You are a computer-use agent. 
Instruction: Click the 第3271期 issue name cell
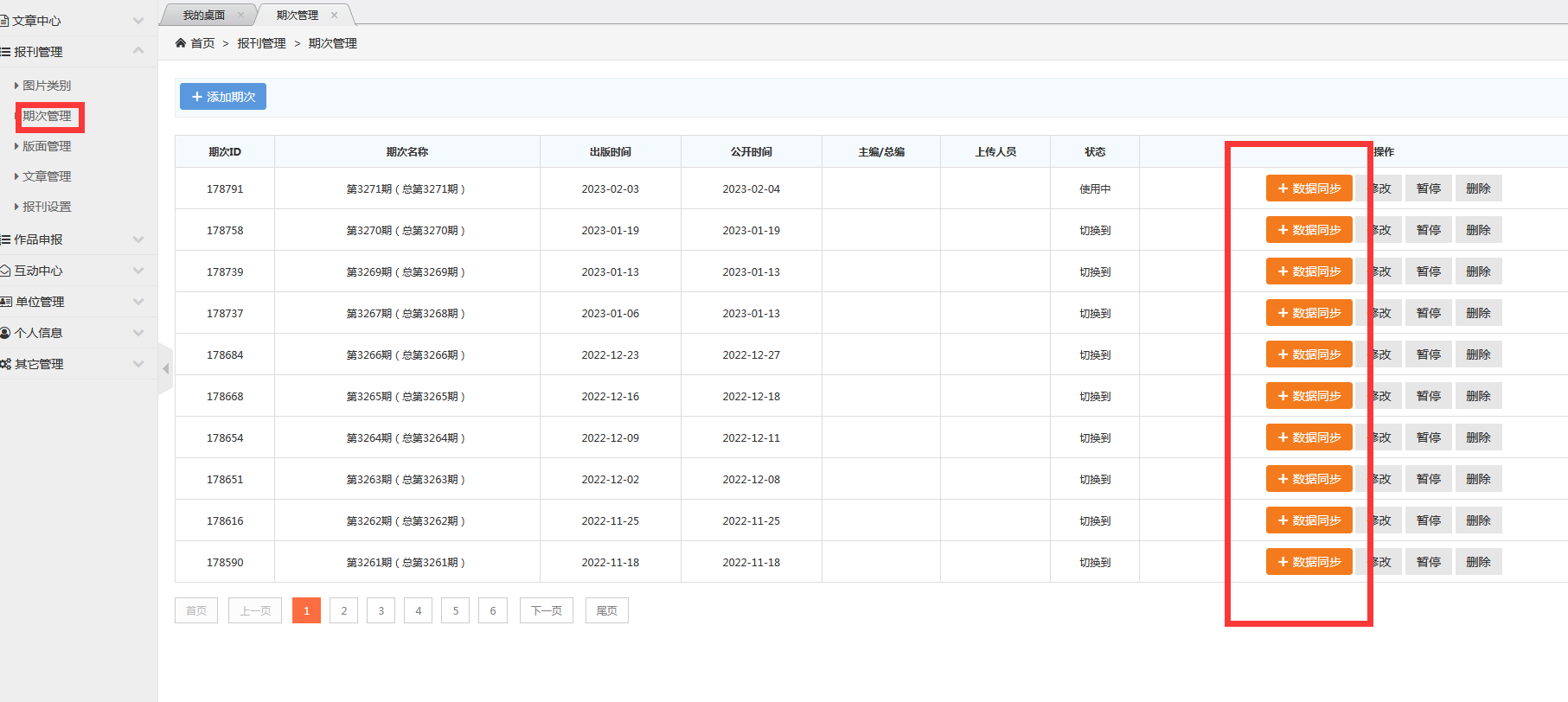click(x=406, y=188)
